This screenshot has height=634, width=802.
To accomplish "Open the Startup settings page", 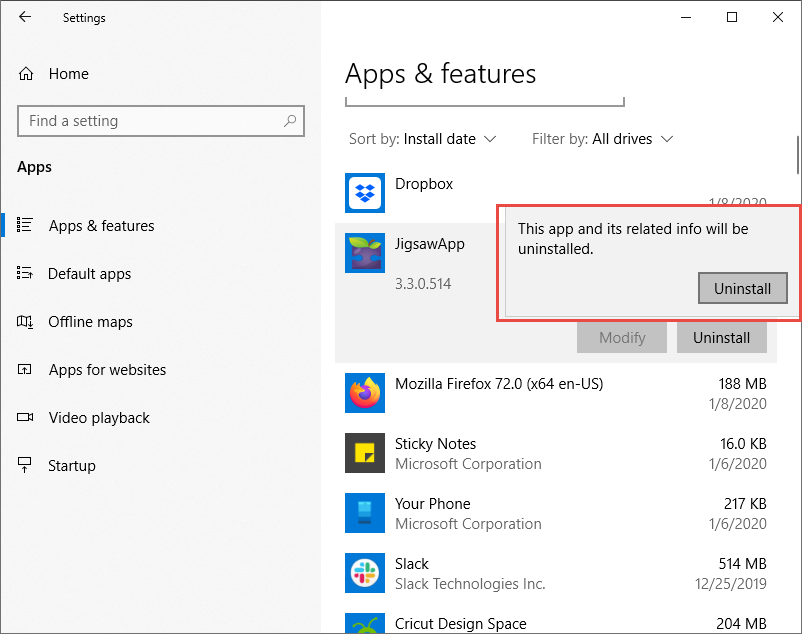I will click(72, 466).
